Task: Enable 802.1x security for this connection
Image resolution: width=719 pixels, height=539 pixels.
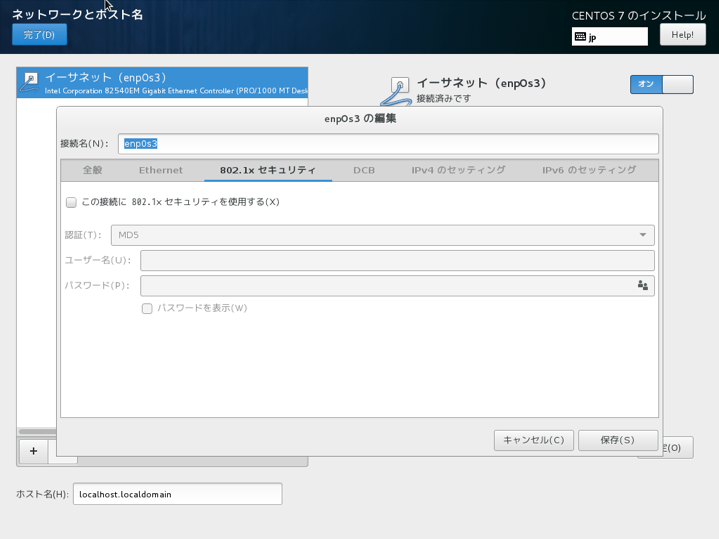Action: coord(71,202)
